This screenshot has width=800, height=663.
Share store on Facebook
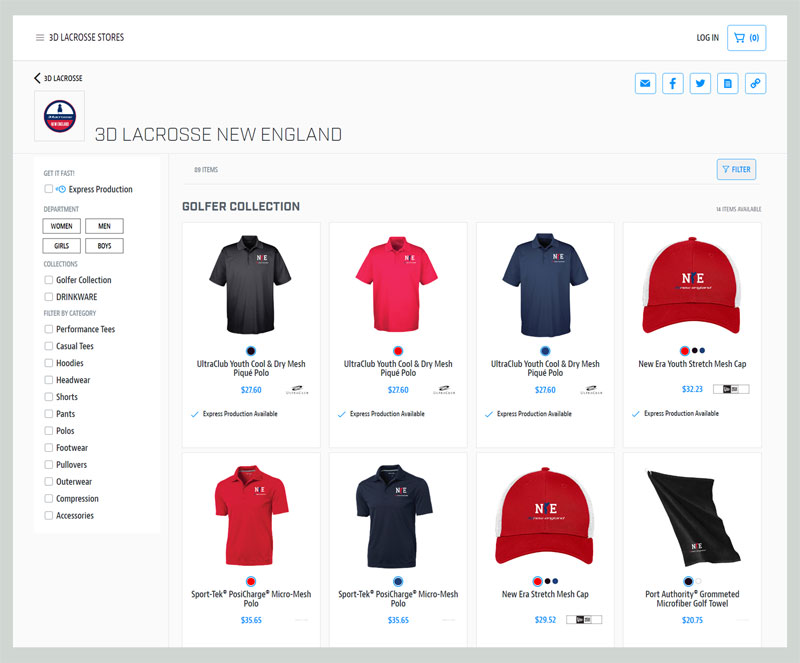tap(673, 83)
